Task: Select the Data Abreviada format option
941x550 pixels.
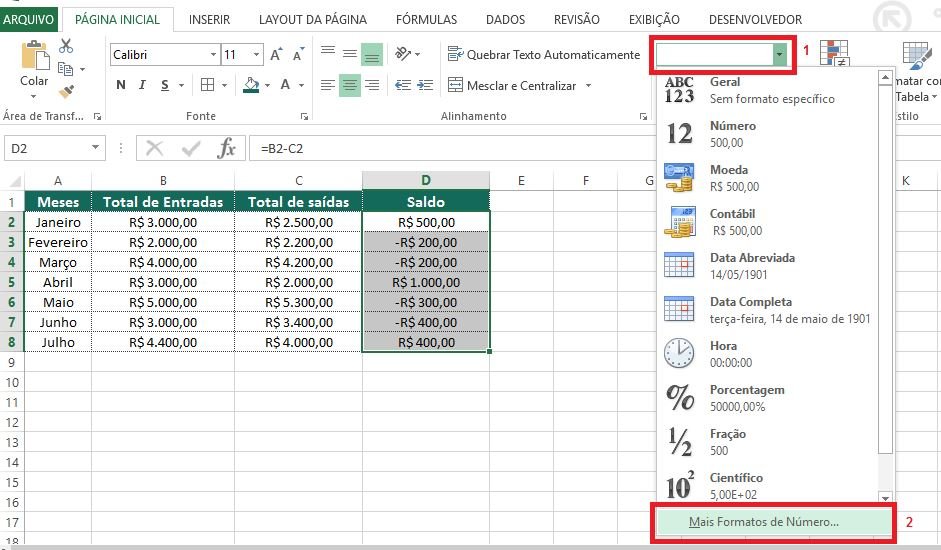Action: click(x=752, y=265)
